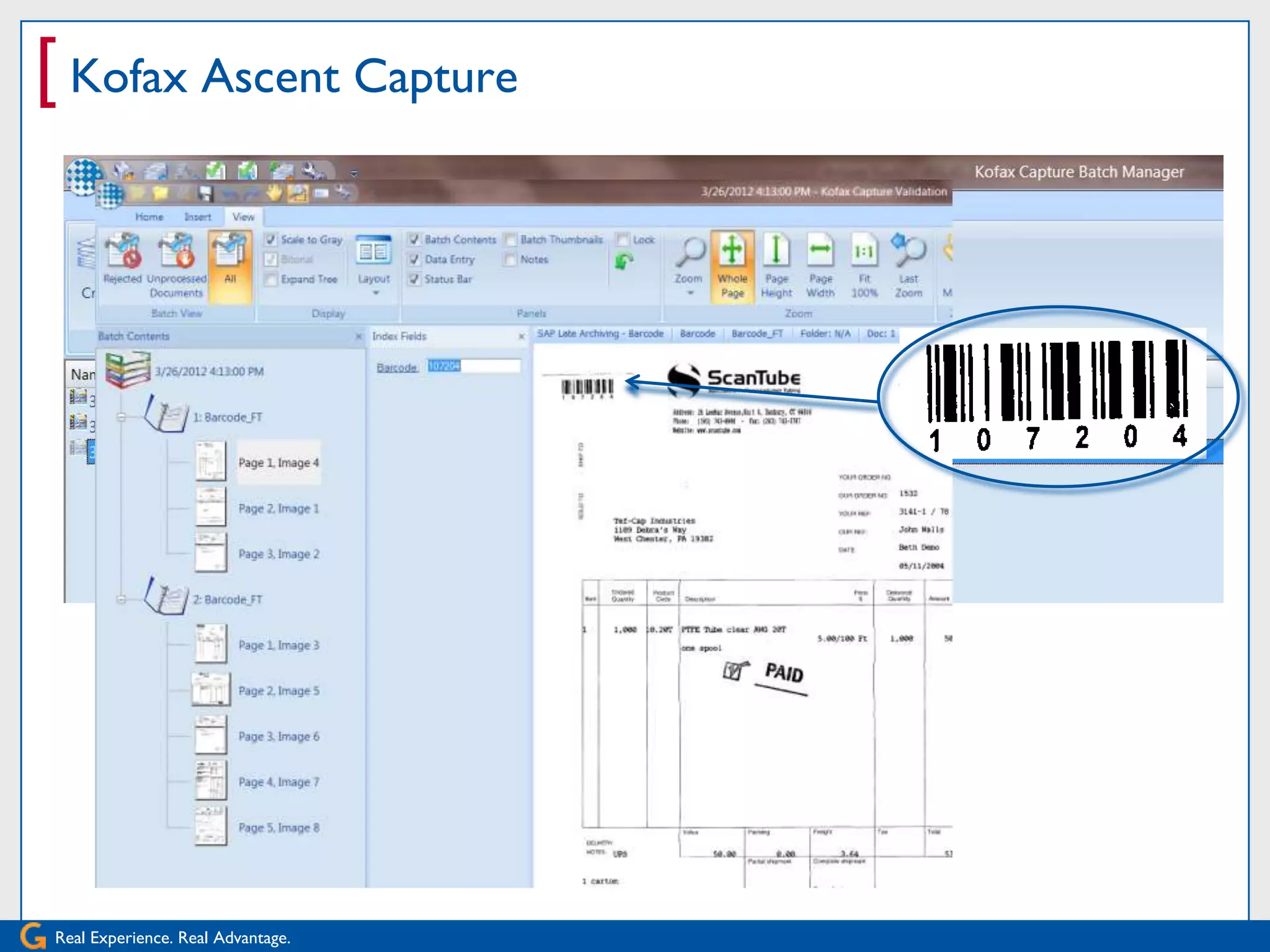Viewport: 1270px width, 952px height.
Task: Click the scanner icon in Batch Manager toolbar
Action: pos(156,171)
